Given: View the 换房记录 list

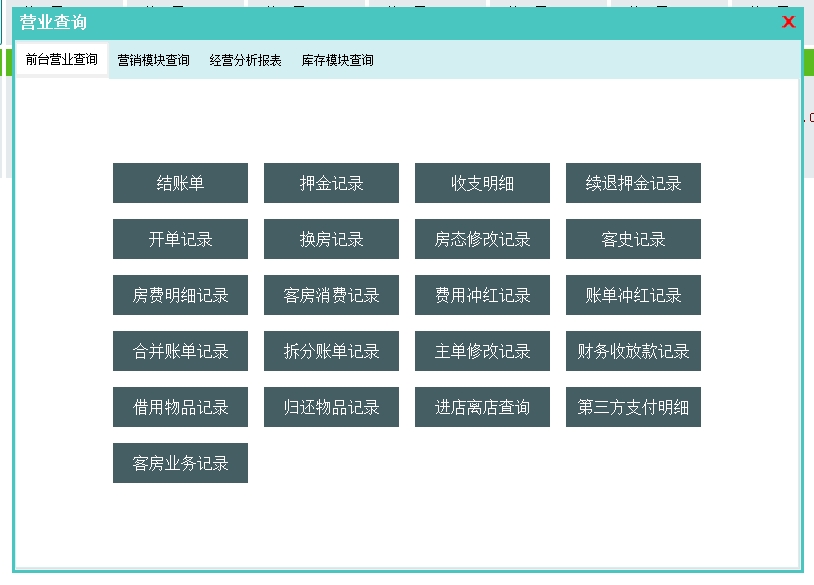Looking at the screenshot, I should 331,239.
